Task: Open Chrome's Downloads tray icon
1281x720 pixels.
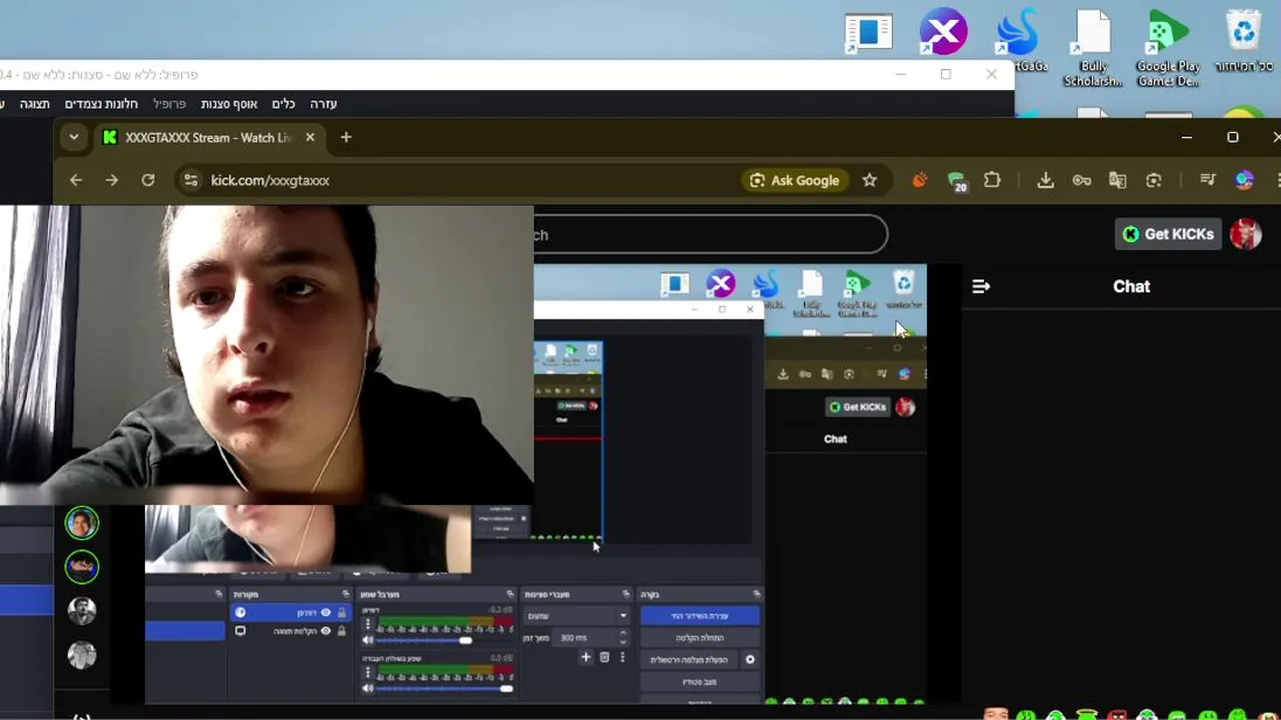Action: [1045, 180]
